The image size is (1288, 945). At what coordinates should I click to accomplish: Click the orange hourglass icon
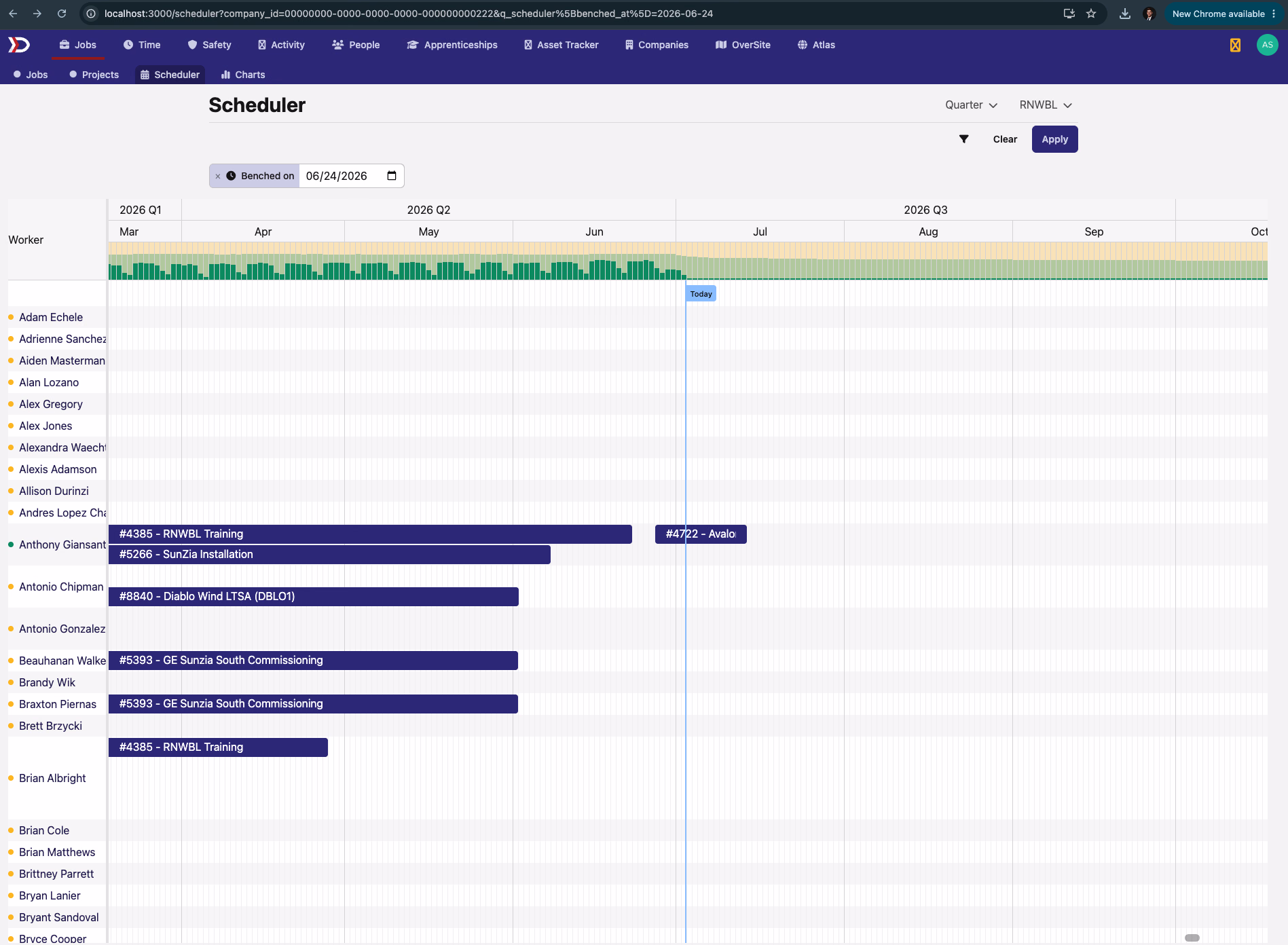(1235, 45)
